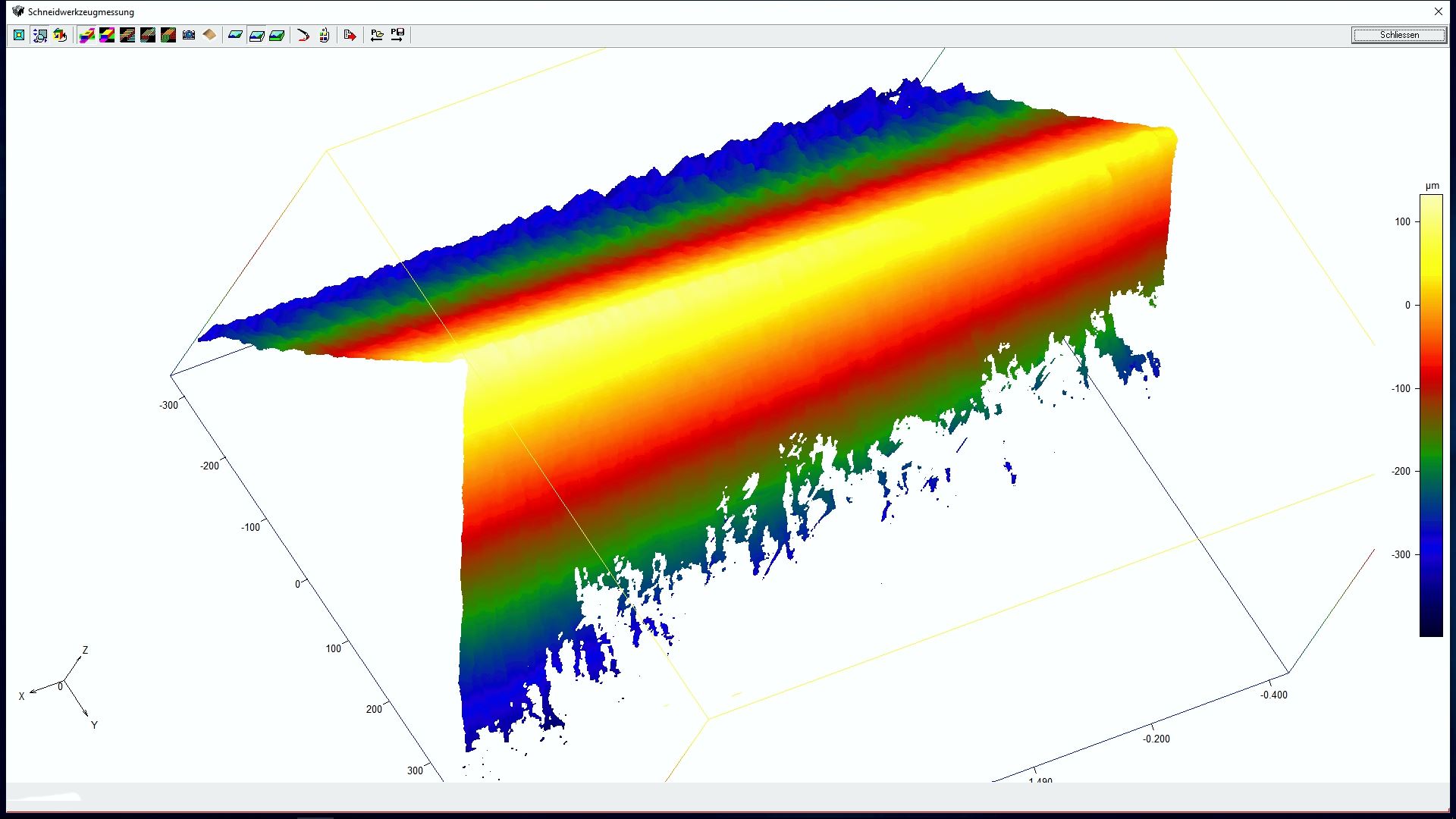The image size is (1456, 819).
Task: Toggle the surface with white box view
Action: (x=256, y=35)
